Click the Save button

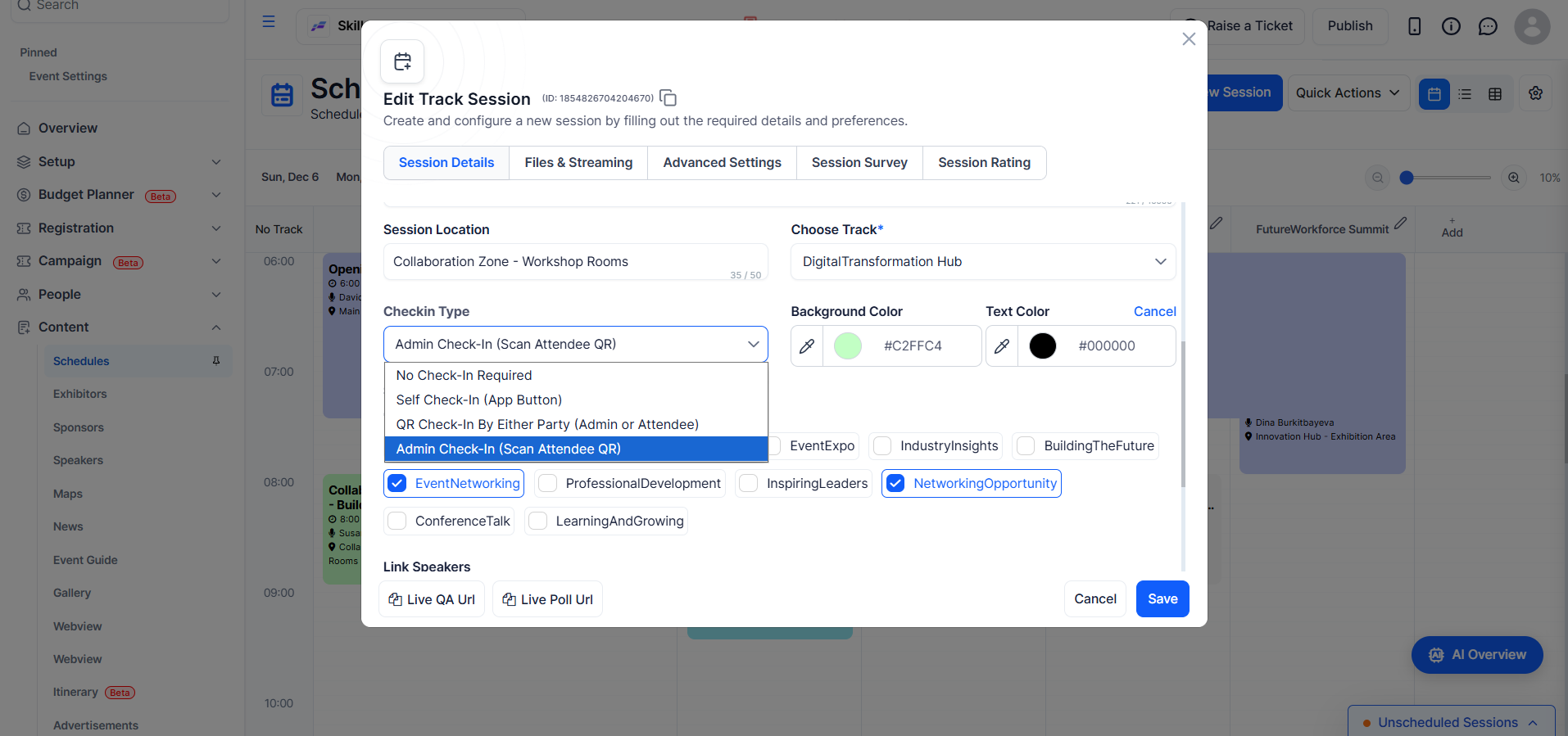(1162, 599)
